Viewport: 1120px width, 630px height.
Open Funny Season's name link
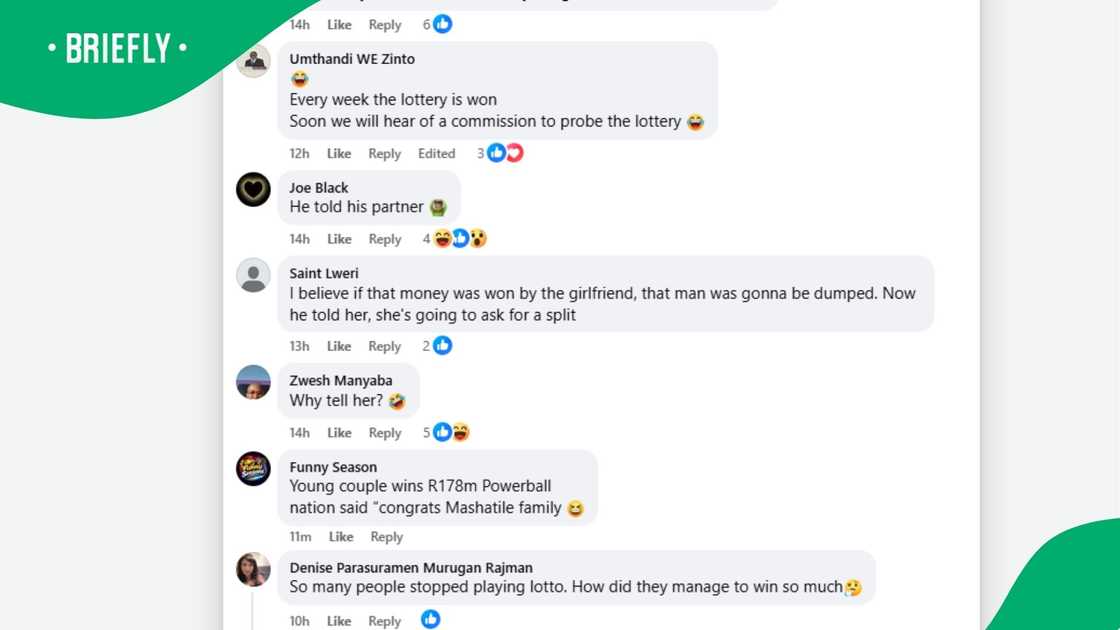tap(333, 467)
